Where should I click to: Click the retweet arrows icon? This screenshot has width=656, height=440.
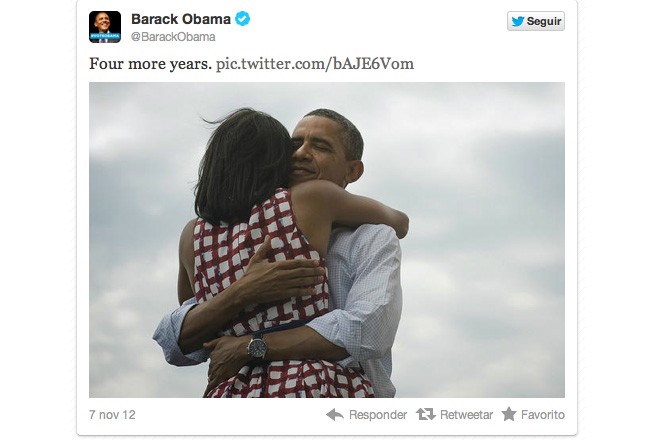pyautogui.click(x=425, y=414)
